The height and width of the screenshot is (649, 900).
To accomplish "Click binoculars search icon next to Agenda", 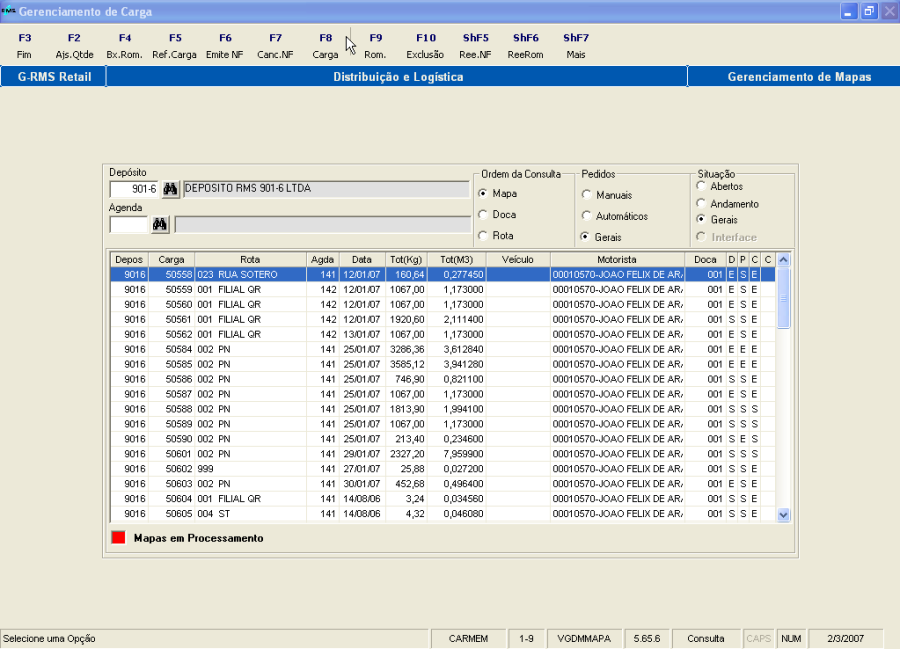I will click(x=160, y=225).
